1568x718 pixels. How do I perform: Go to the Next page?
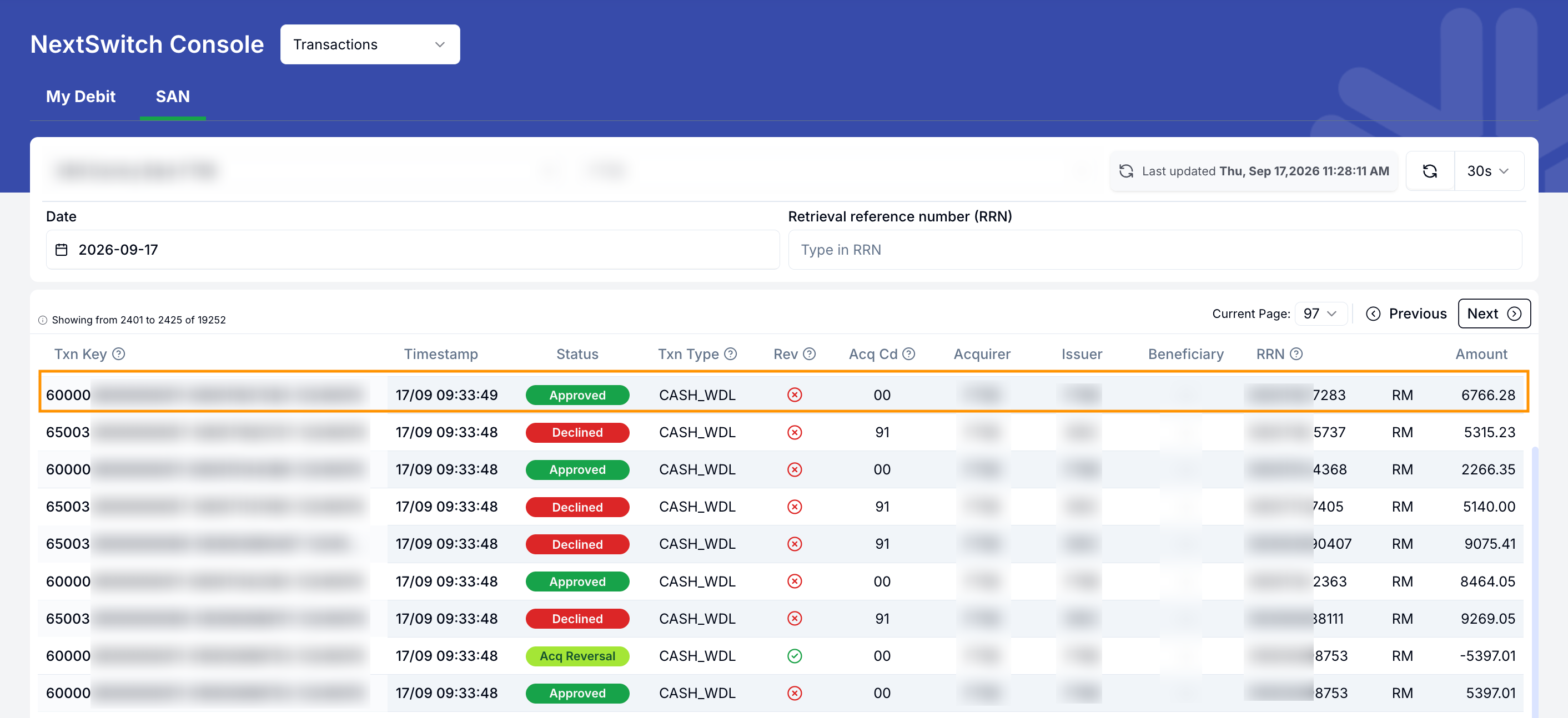(x=1494, y=314)
